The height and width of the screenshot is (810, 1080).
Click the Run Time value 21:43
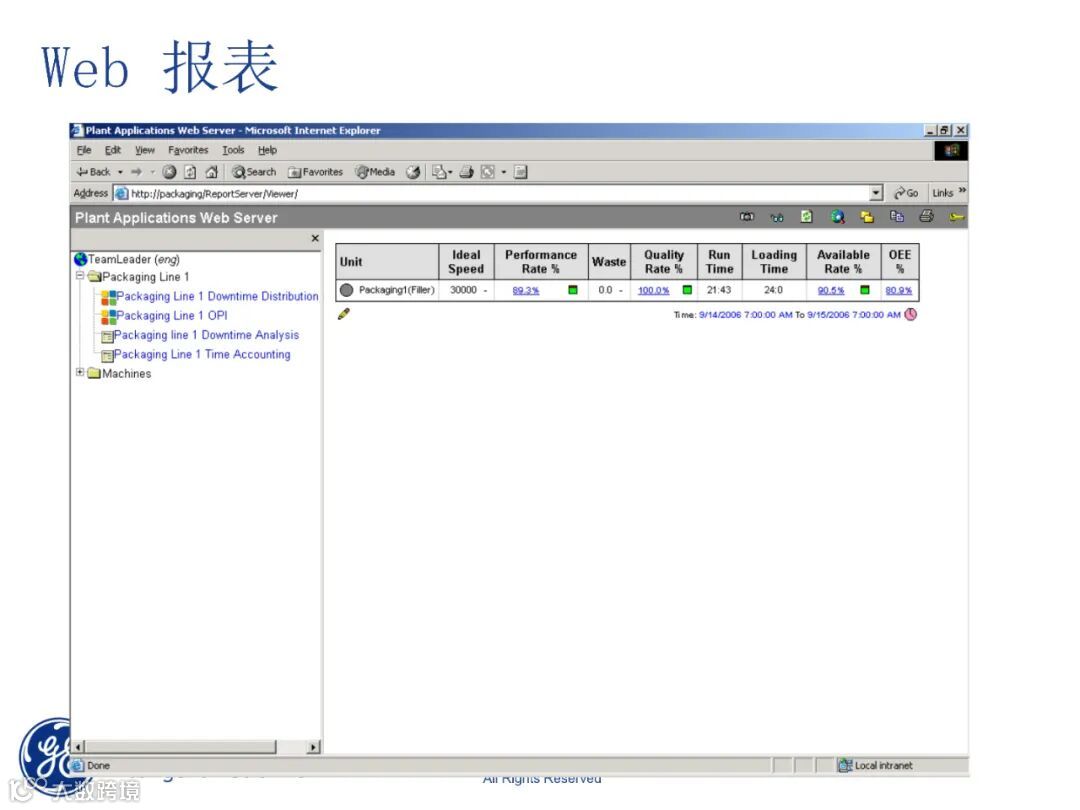718,290
